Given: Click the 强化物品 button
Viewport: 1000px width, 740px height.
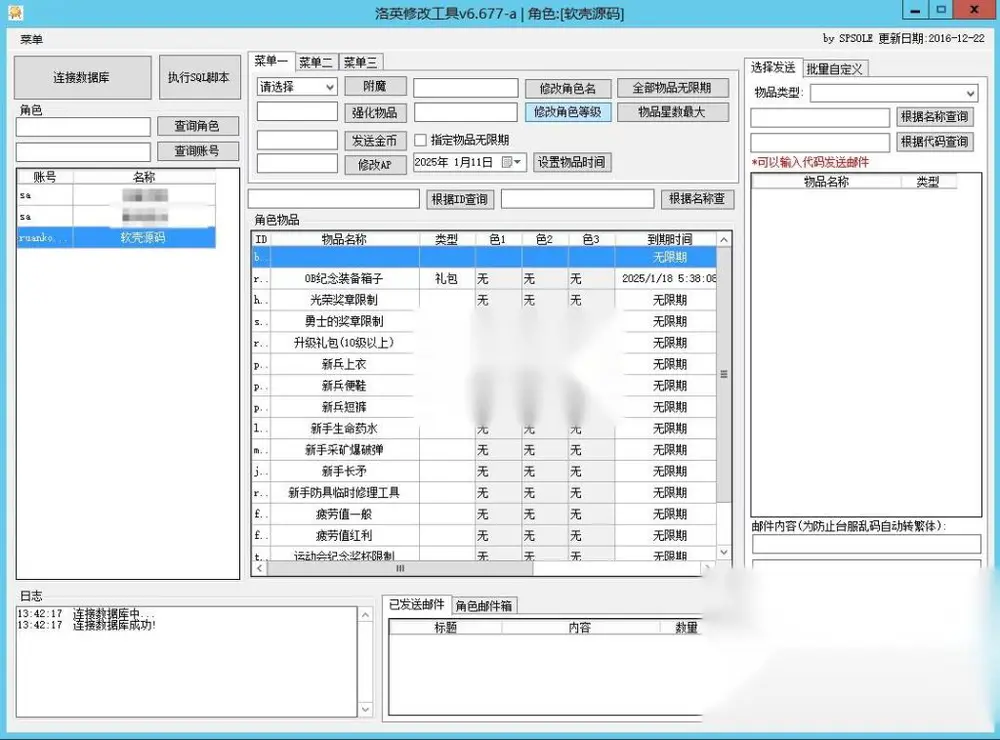Looking at the screenshot, I should 375,113.
